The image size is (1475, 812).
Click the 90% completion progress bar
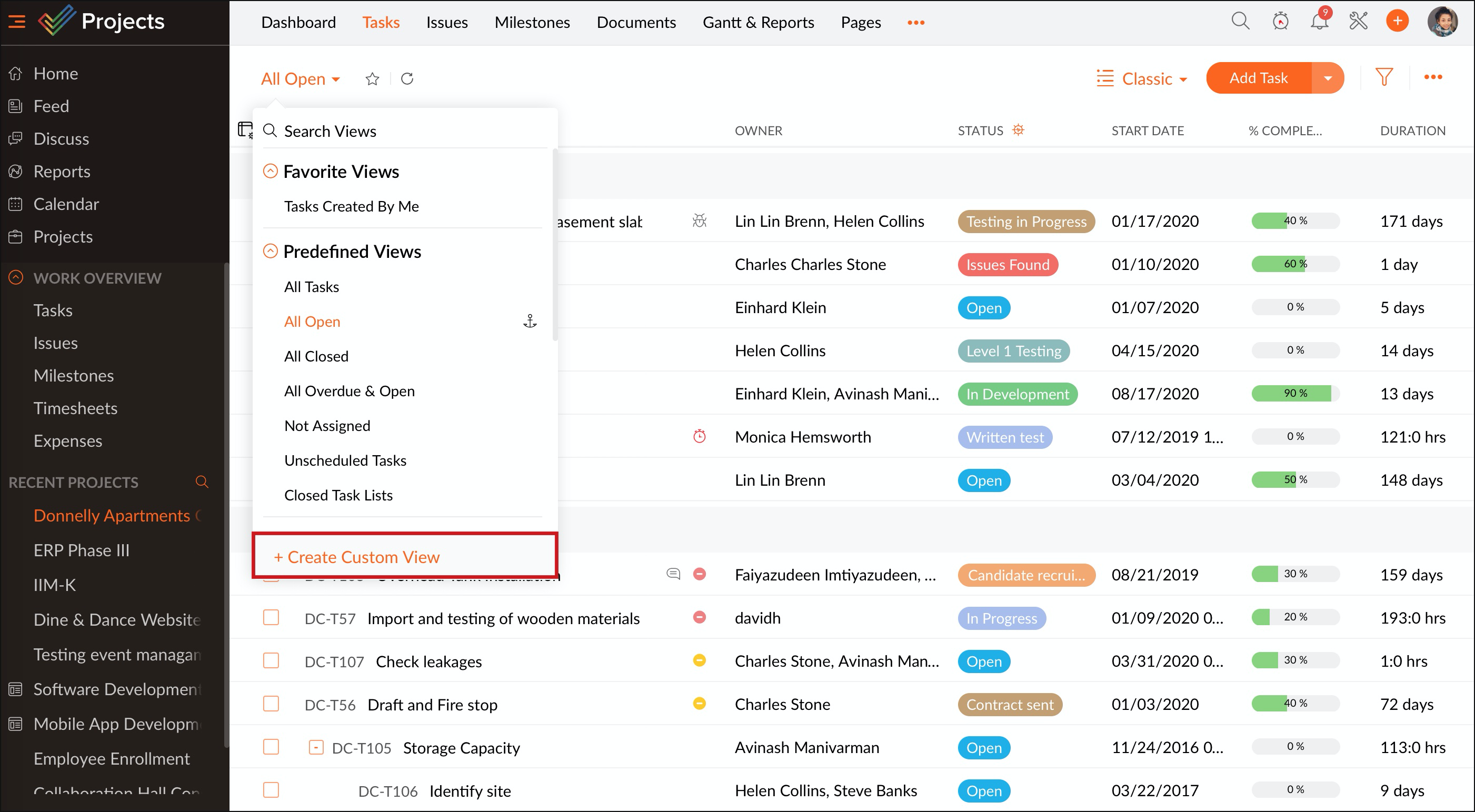point(1295,394)
